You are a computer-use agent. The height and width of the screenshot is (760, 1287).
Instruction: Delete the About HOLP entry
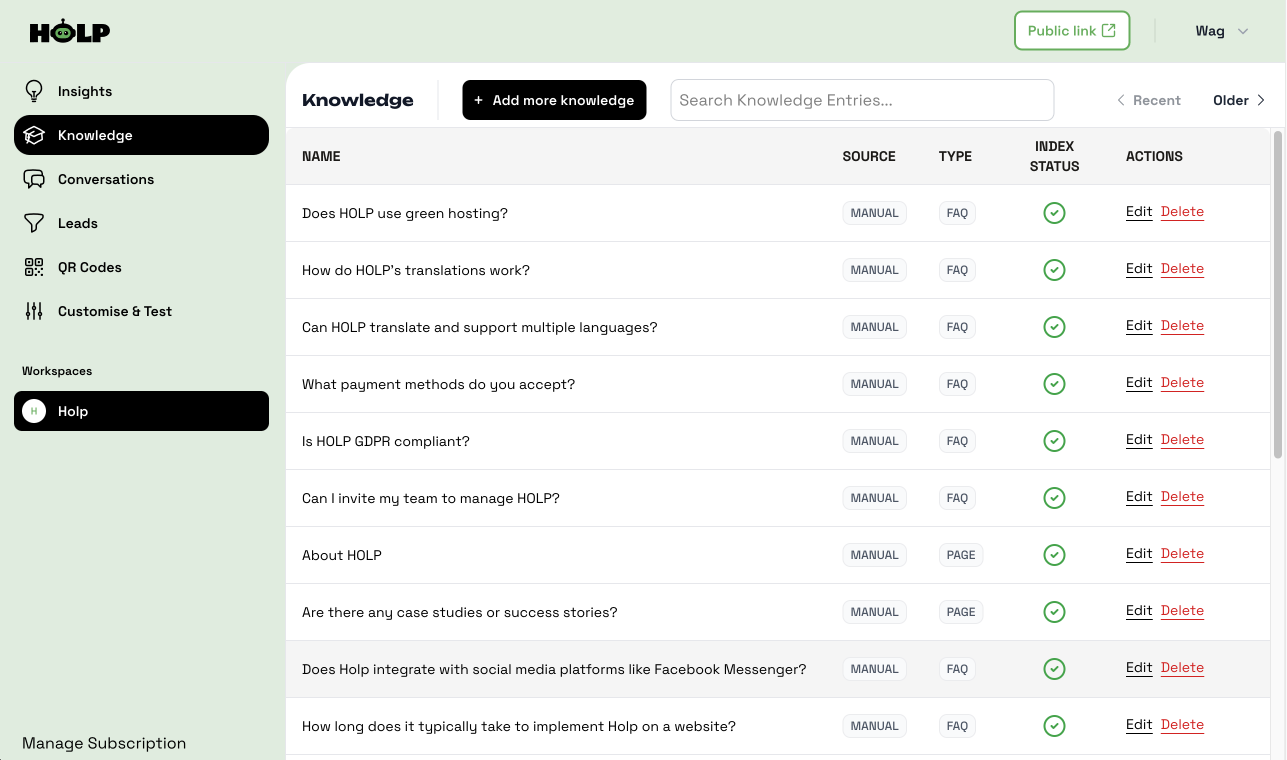1182,554
